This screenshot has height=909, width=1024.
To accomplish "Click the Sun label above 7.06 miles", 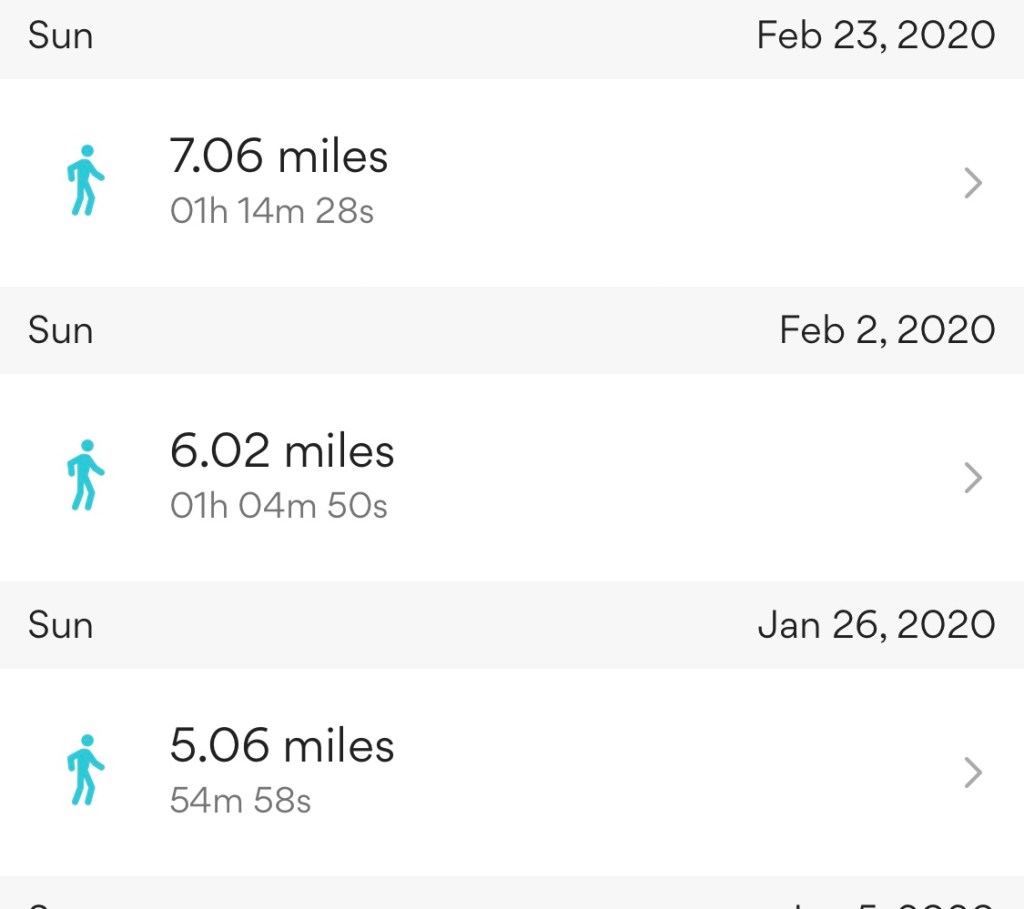I will [x=60, y=36].
